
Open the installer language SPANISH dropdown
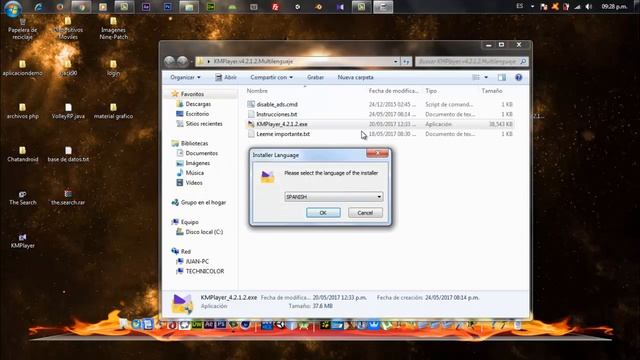379,197
